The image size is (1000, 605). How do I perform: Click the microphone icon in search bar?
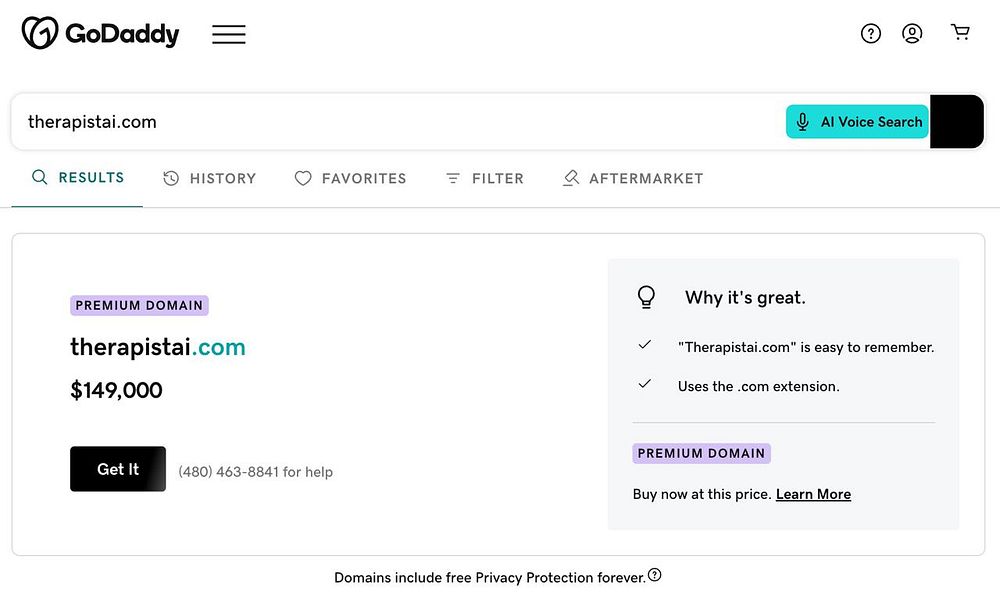click(x=802, y=122)
